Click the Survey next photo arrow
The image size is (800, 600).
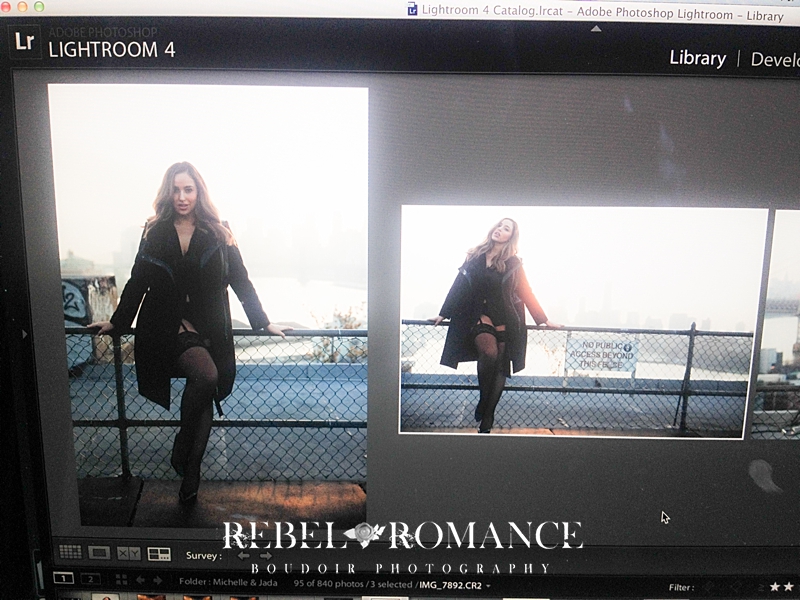[x=266, y=555]
